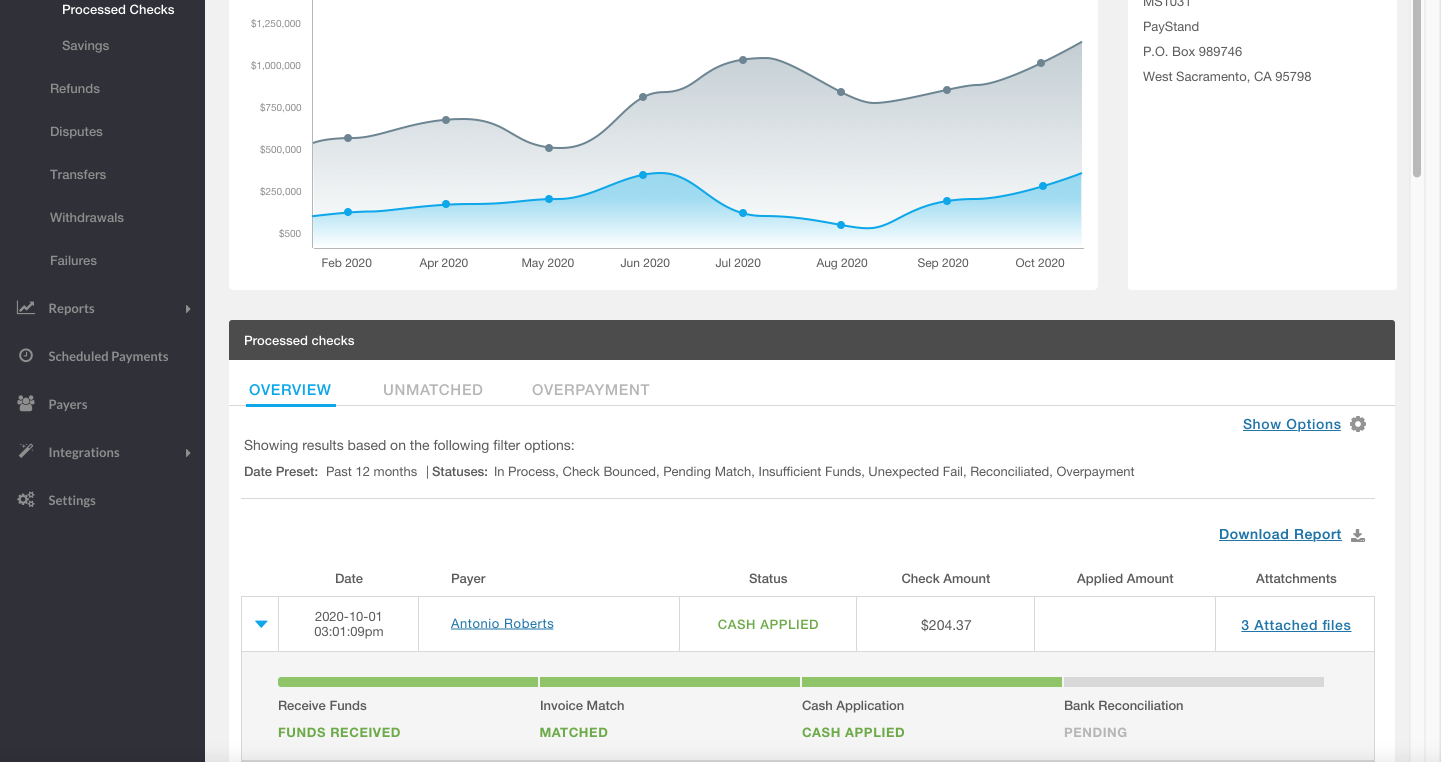1441x762 pixels.
Task: Collapse the Antonio Roberts check row
Action: click(261, 624)
